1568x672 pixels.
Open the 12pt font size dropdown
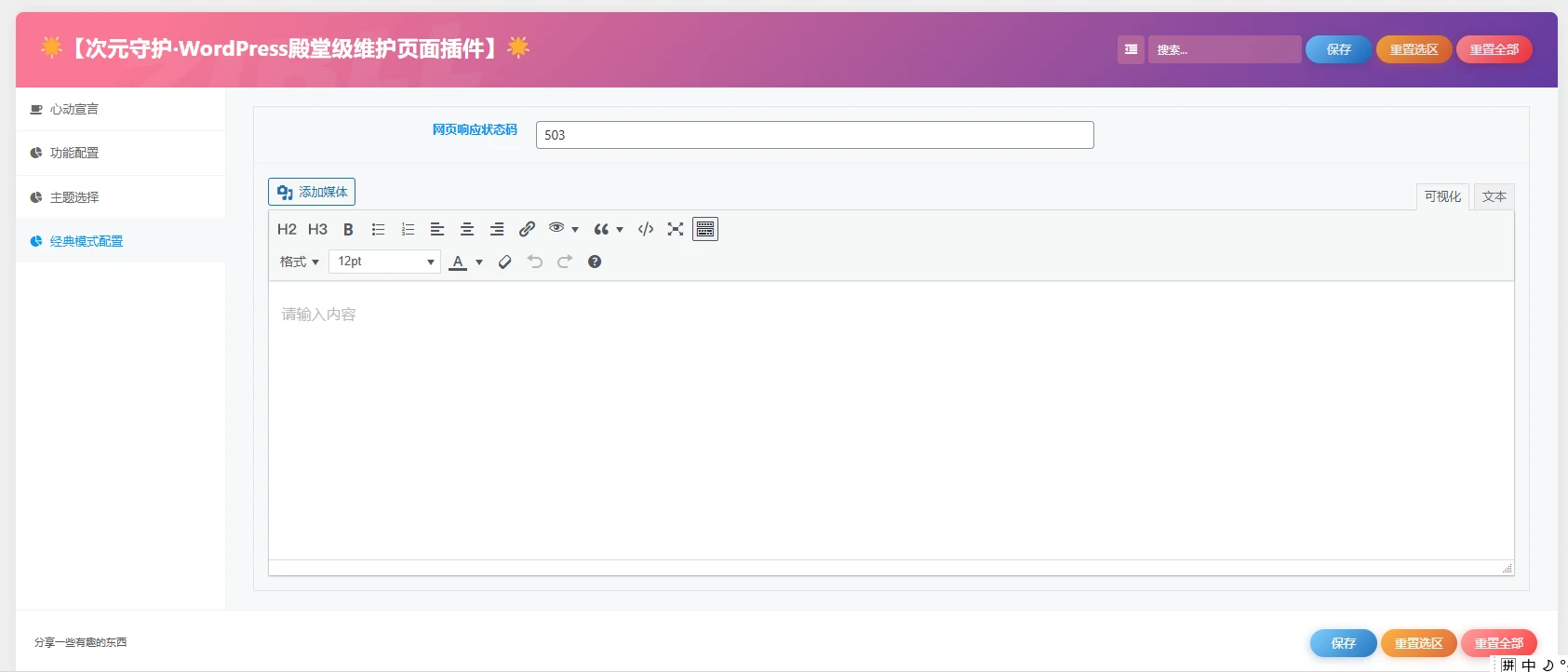(384, 262)
